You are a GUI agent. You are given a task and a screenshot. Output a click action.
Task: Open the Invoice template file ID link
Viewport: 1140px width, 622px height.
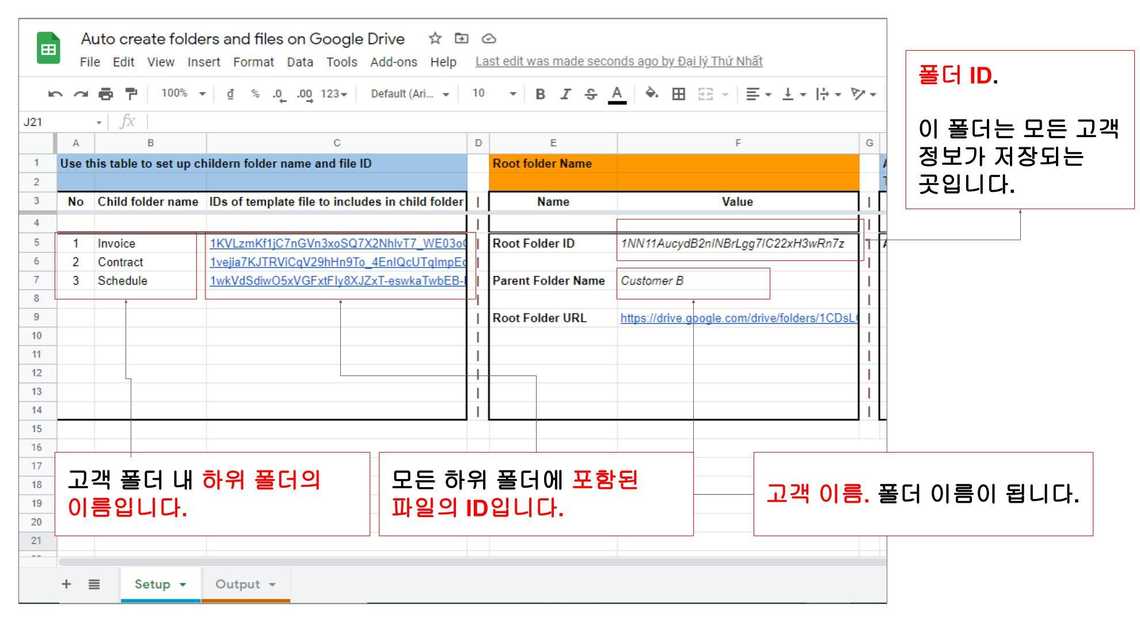coord(336,243)
